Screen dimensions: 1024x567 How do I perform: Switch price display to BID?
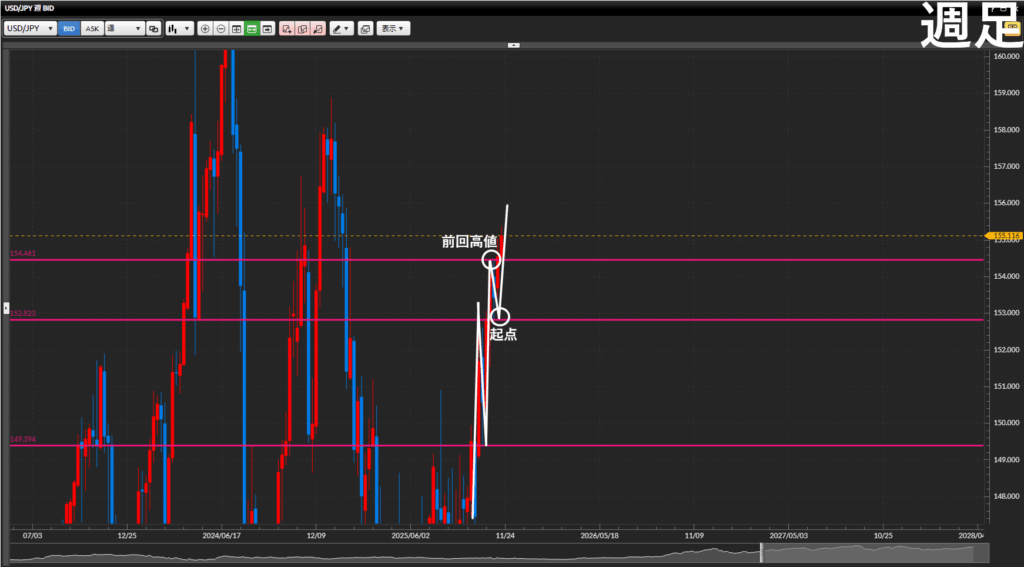point(69,29)
